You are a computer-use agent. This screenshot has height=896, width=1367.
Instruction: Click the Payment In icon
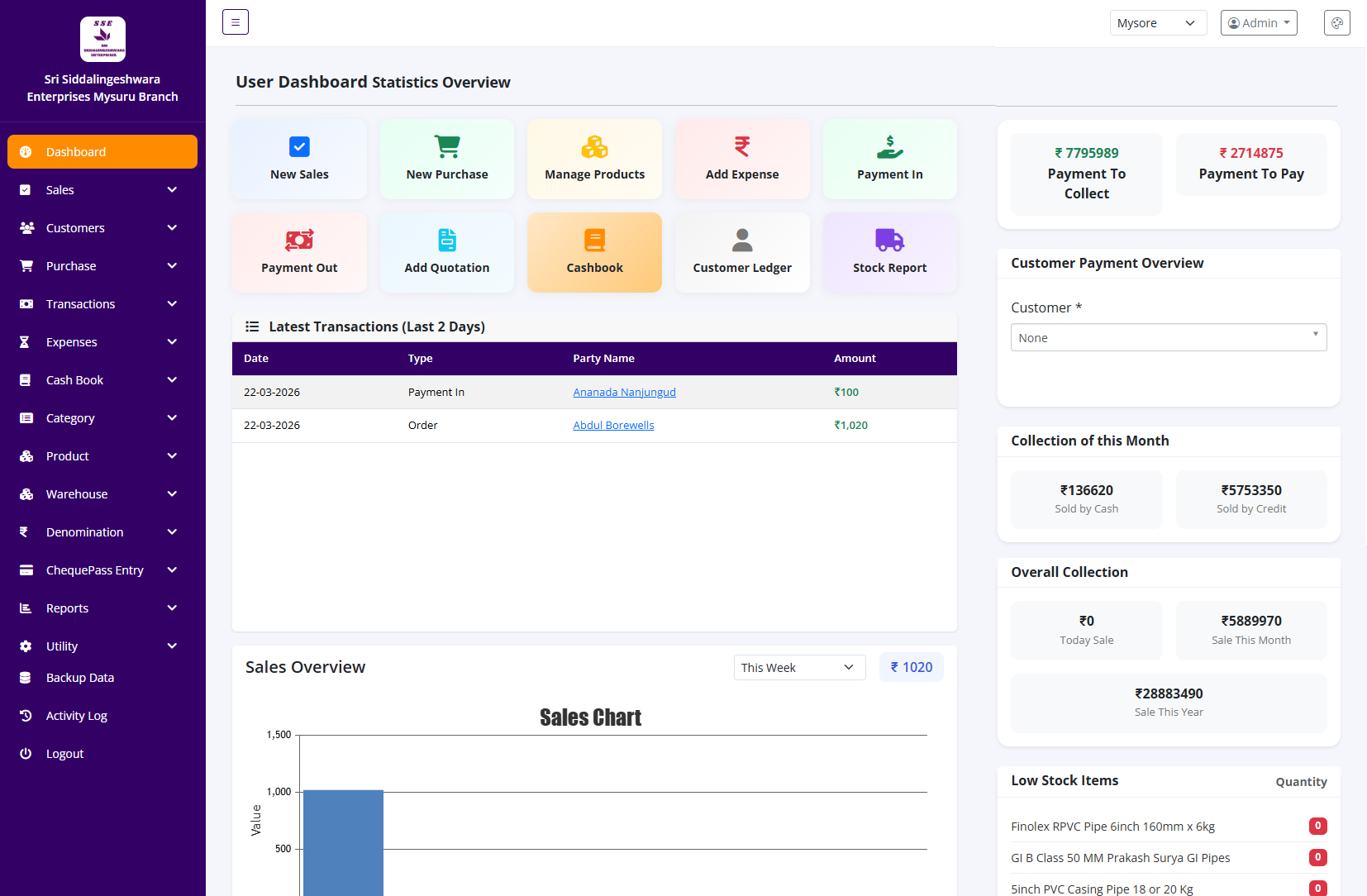(889, 146)
